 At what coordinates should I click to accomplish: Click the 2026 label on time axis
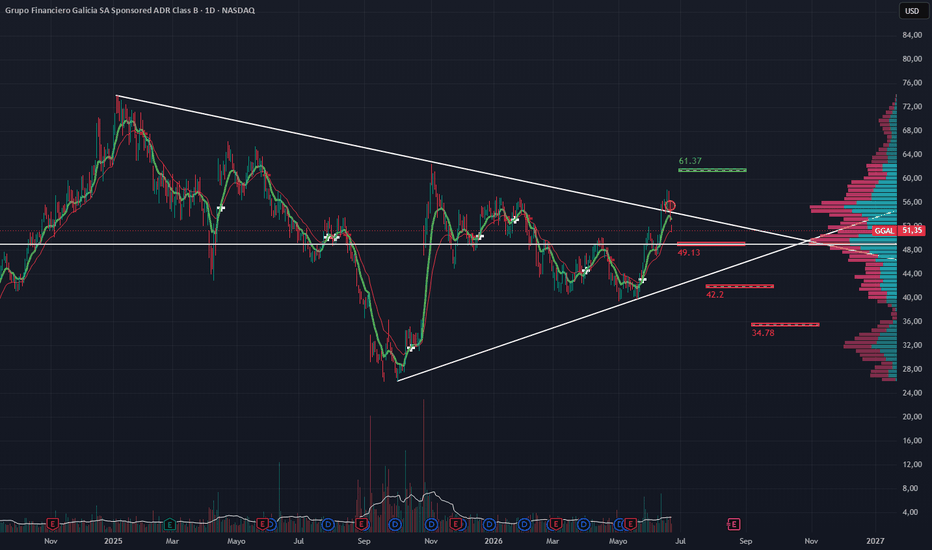pyautogui.click(x=493, y=541)
